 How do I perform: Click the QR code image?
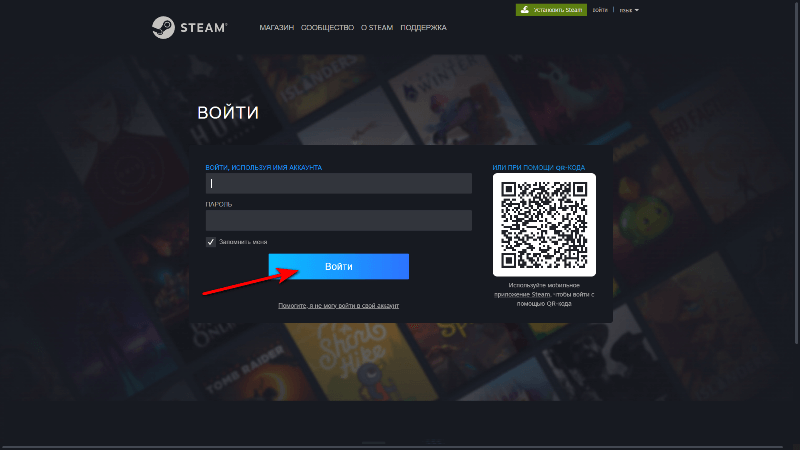544,224
